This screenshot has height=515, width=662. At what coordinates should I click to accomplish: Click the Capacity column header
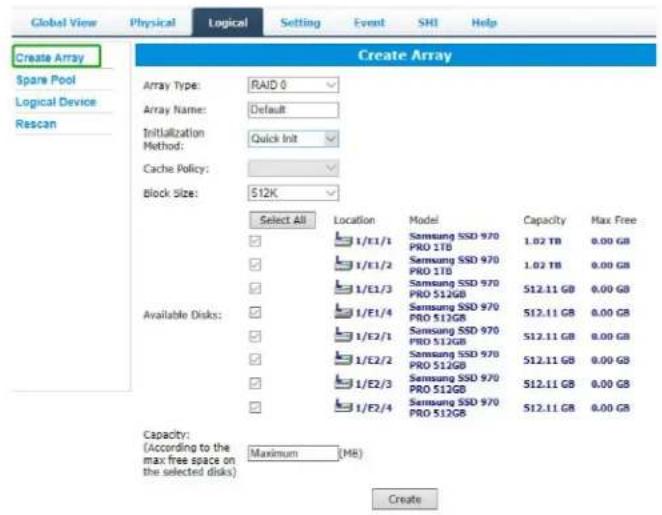pos(544,220)
